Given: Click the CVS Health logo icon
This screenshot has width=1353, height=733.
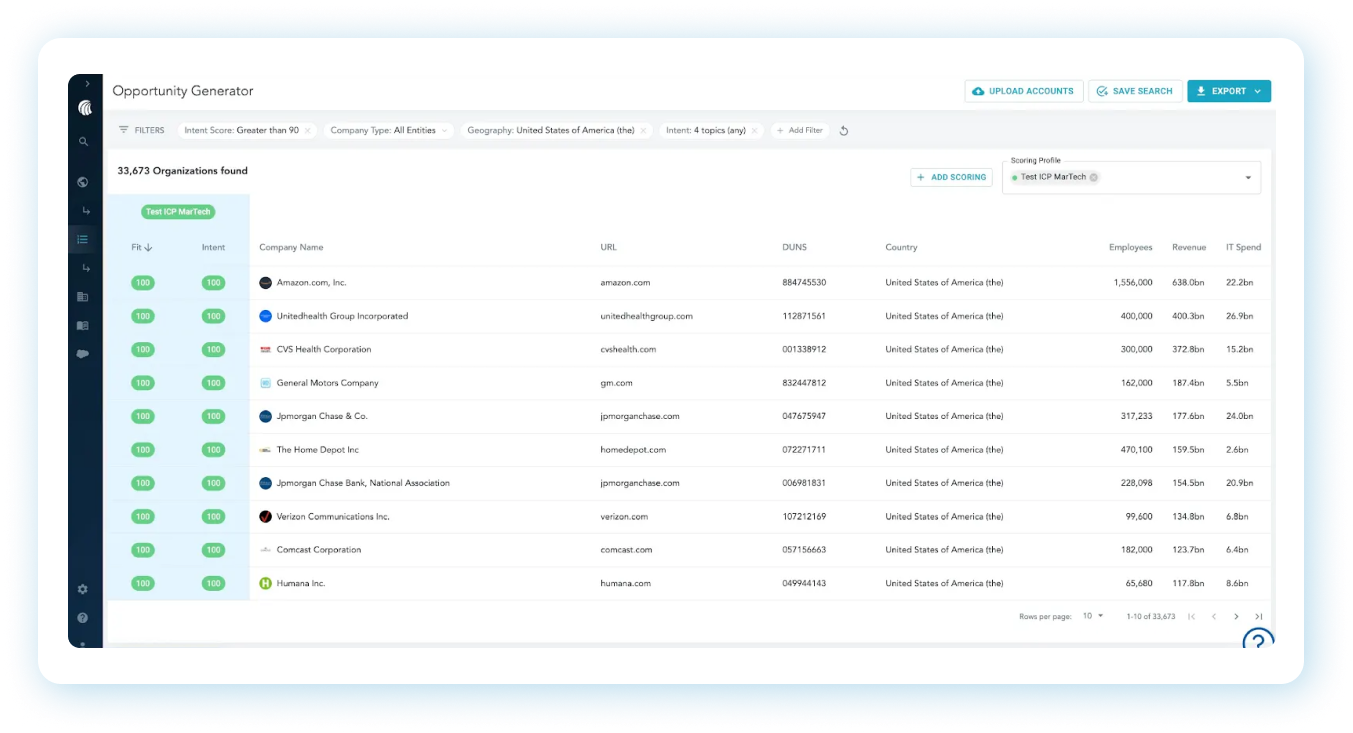Looking at the screenshot, I should tap(266, 350).
